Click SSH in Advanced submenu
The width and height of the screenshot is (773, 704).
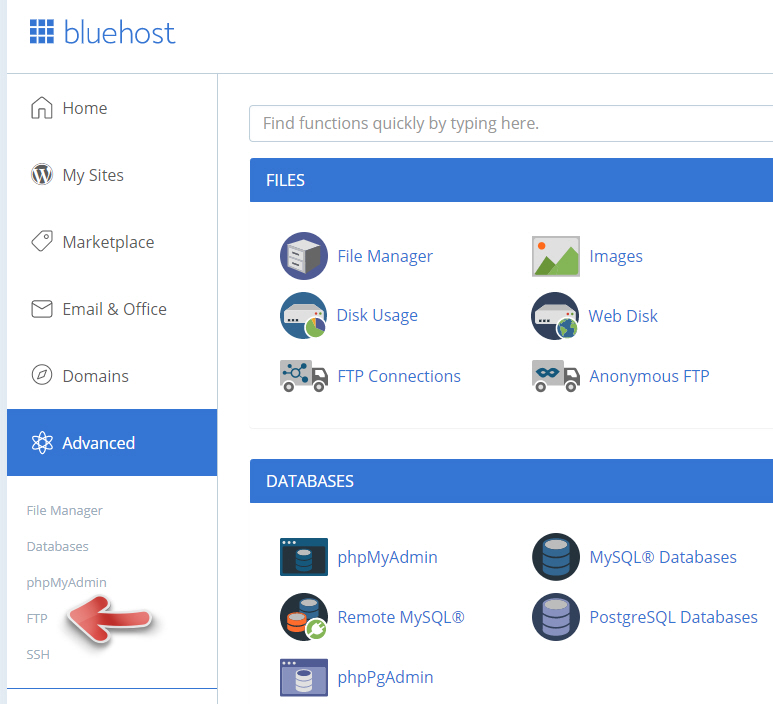(x=38, y=654)
